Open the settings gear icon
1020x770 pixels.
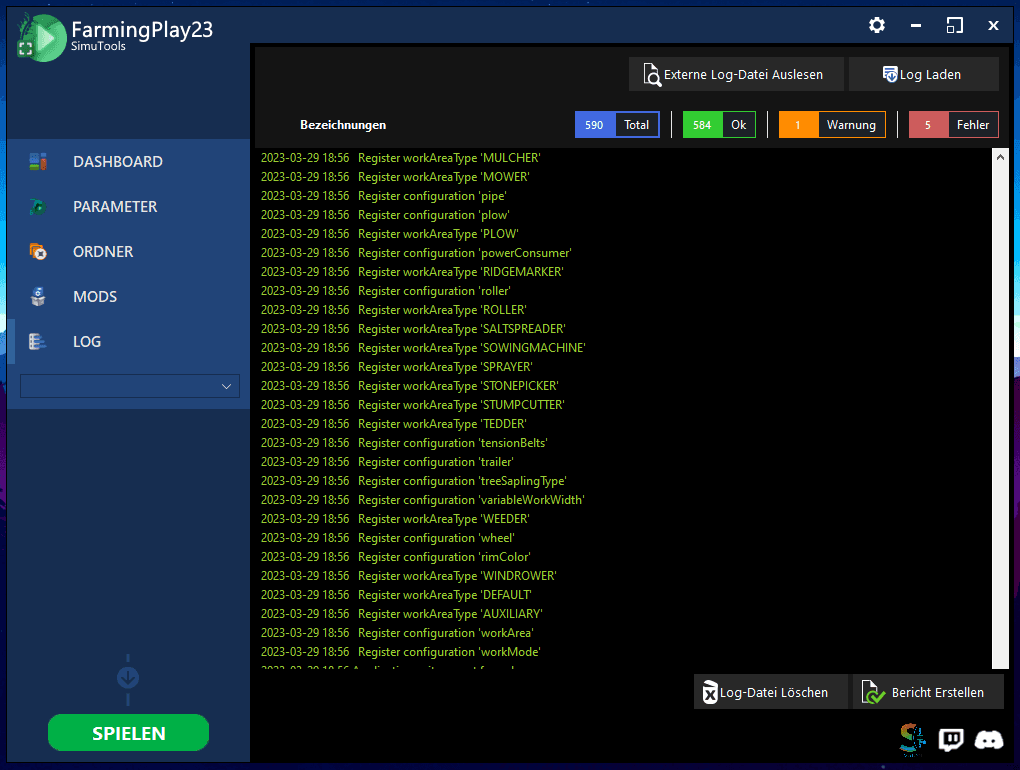point(877,25)
